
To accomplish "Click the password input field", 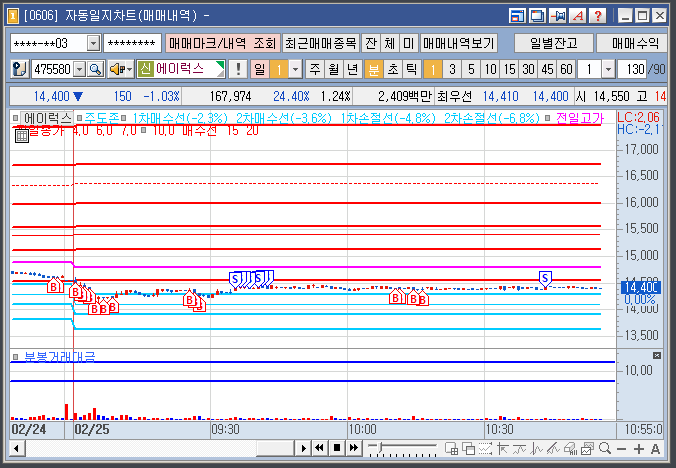I will point(132,43).
